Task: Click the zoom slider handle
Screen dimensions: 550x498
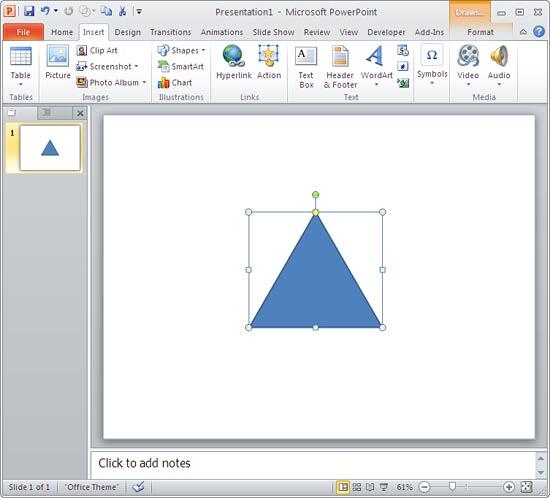Action: point(452,486)
